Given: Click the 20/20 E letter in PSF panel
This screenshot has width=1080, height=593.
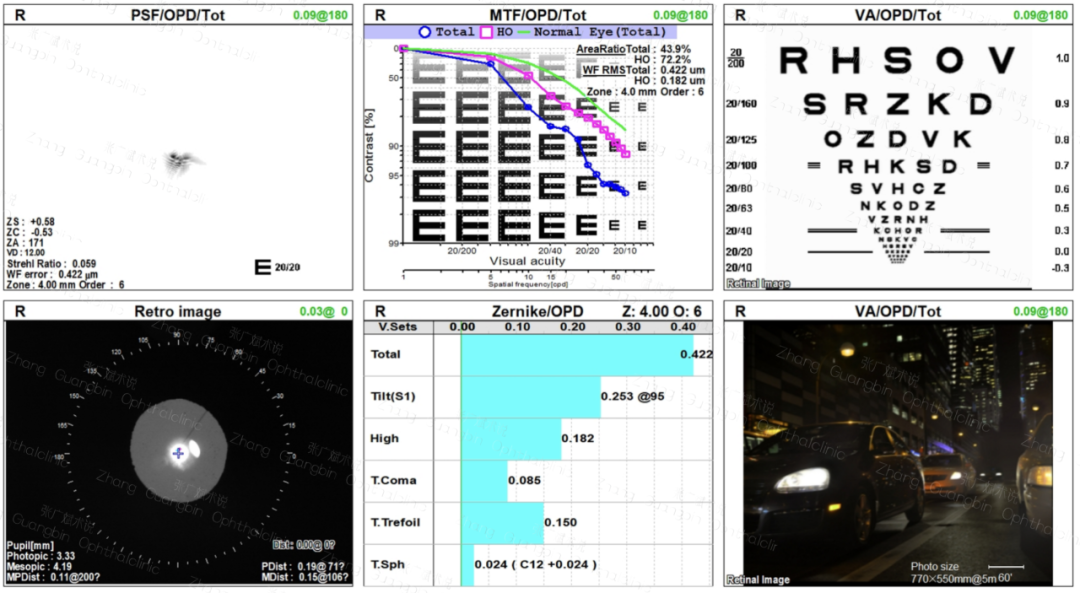Looking at the screenshot, I should pos(264,267).
